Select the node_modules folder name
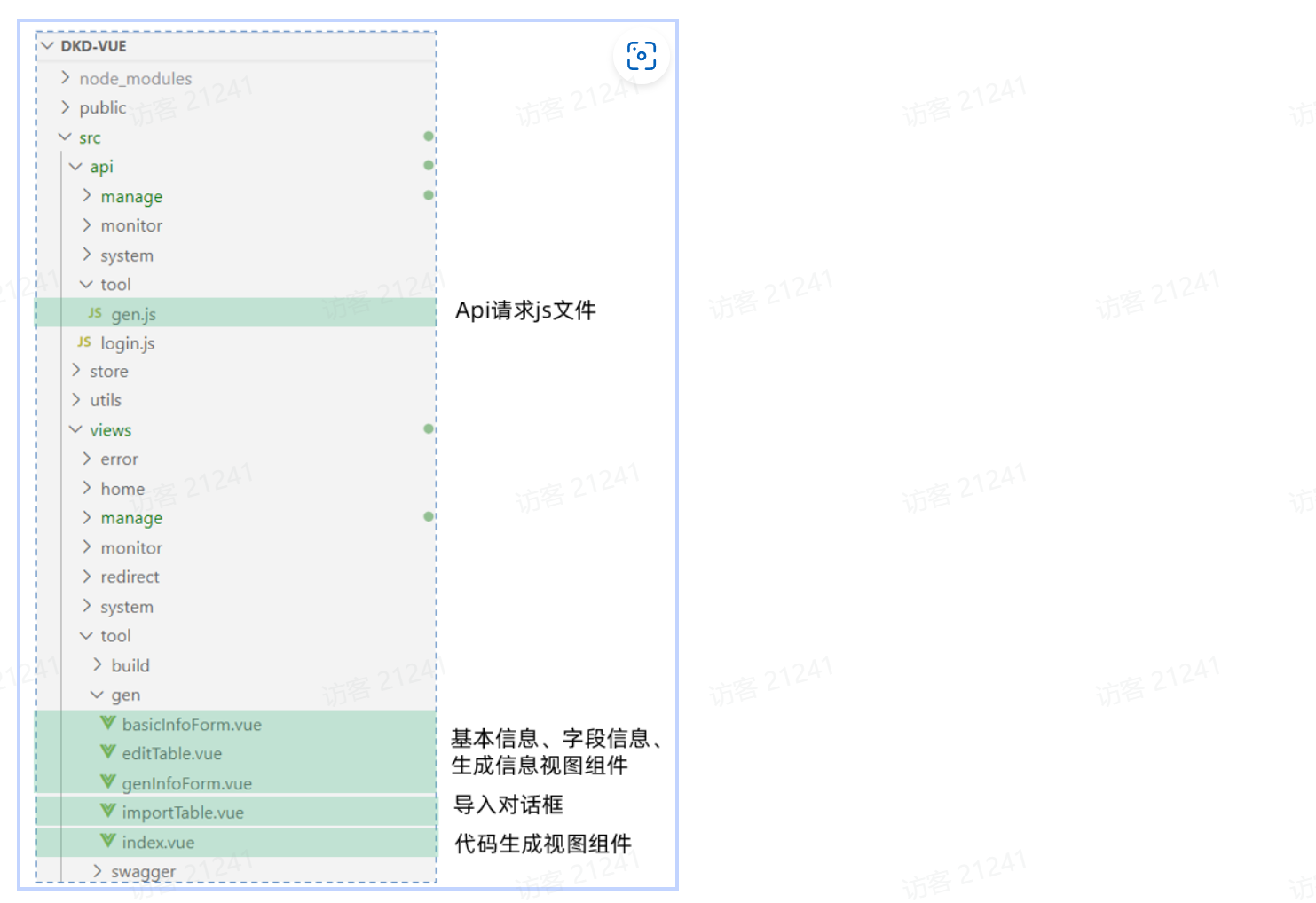This screenshot has width=1316, height=903. coord(135,79)
